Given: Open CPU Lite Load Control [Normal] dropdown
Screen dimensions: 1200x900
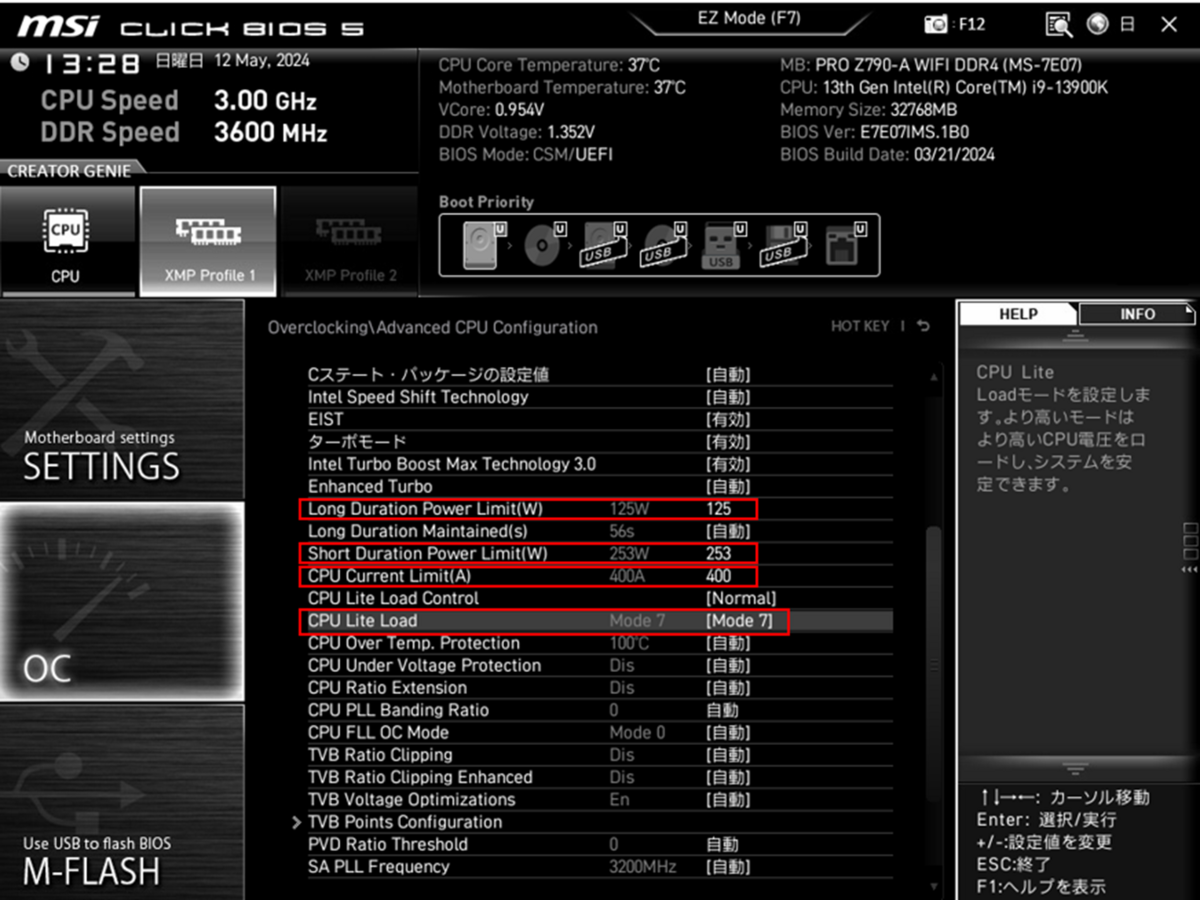Looking at the screenshot, I should coord(741,598).
